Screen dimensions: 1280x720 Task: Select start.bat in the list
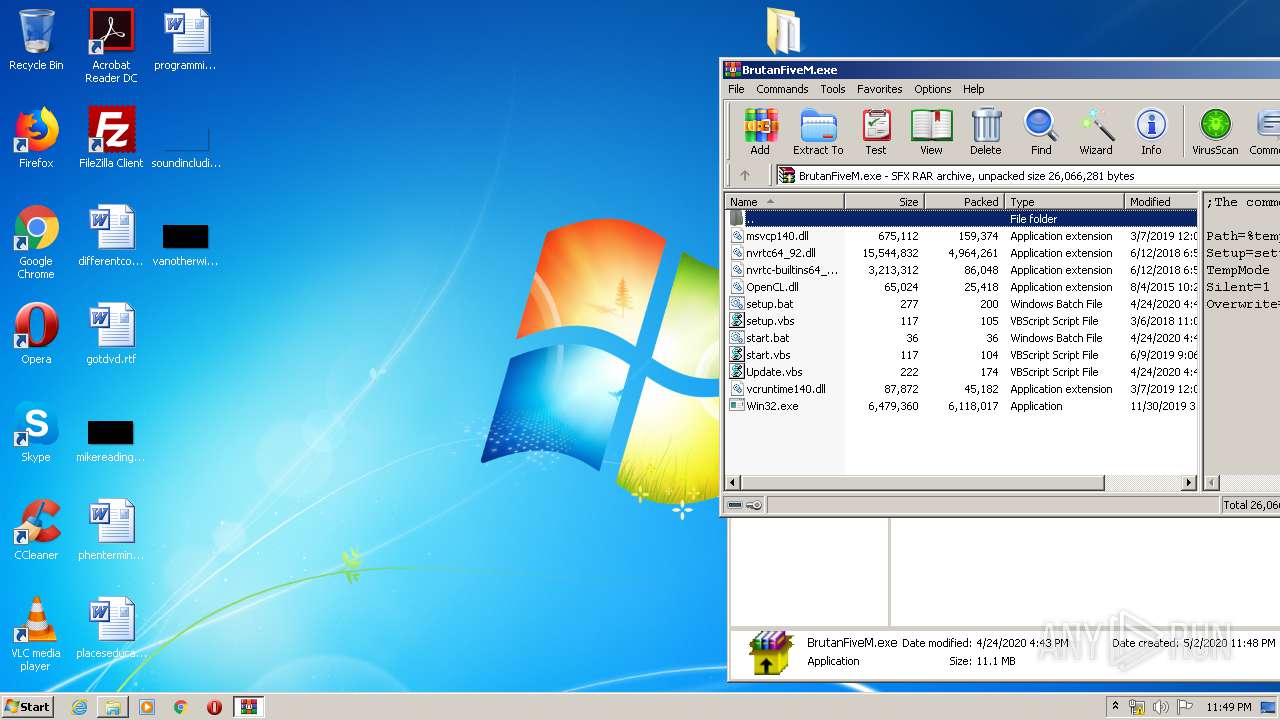961,338
